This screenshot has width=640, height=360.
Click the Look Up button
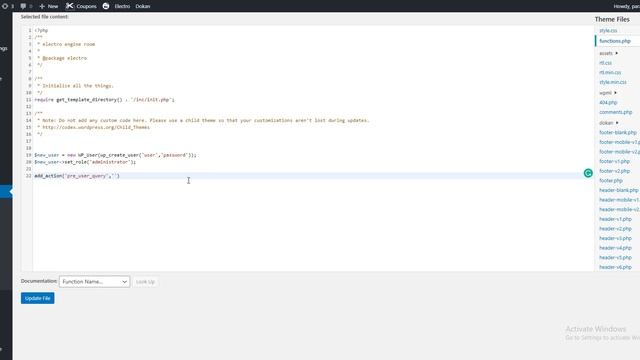(x=145, y=282)
